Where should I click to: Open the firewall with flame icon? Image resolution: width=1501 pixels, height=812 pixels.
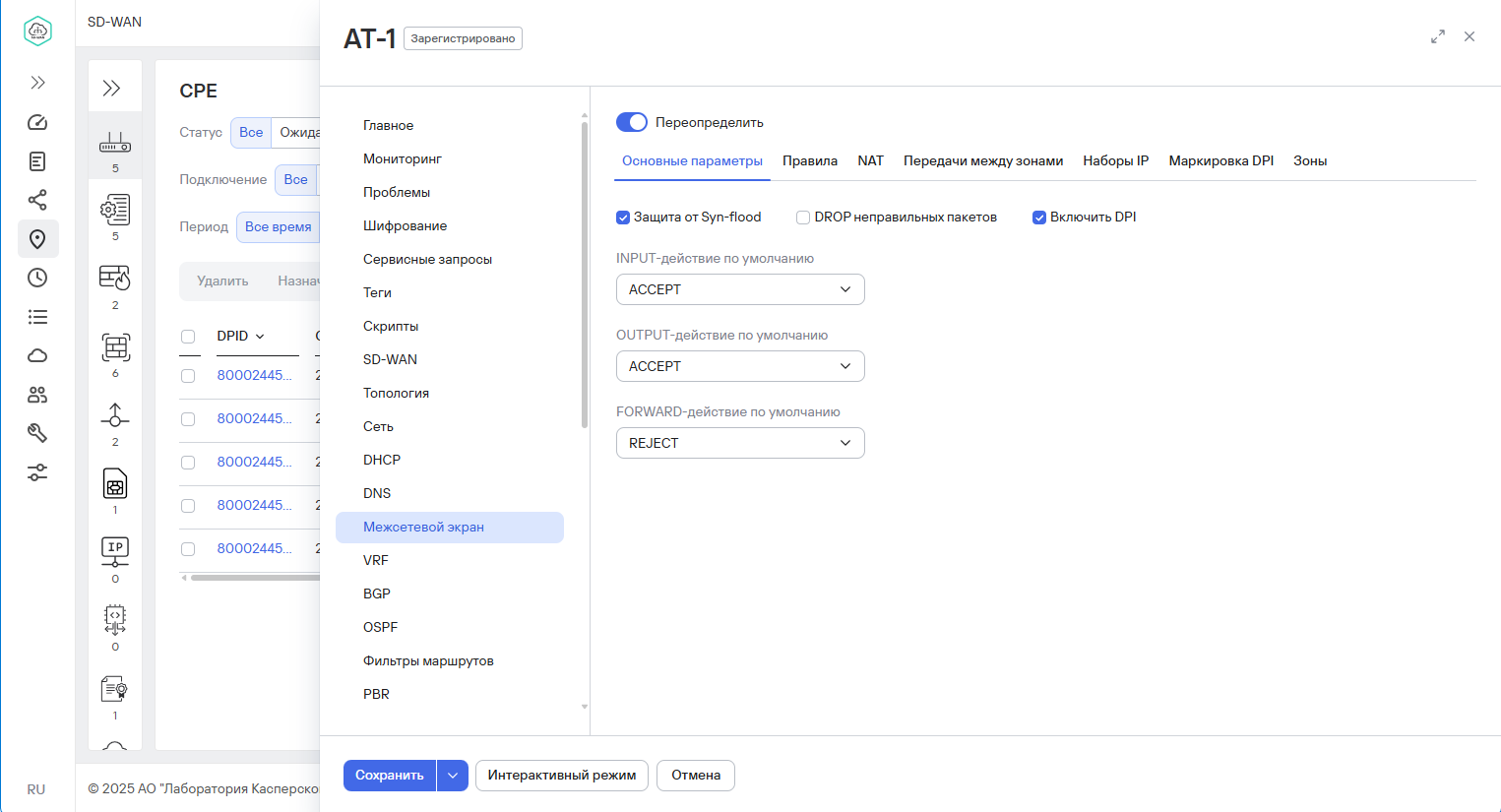tap(115, 279)
